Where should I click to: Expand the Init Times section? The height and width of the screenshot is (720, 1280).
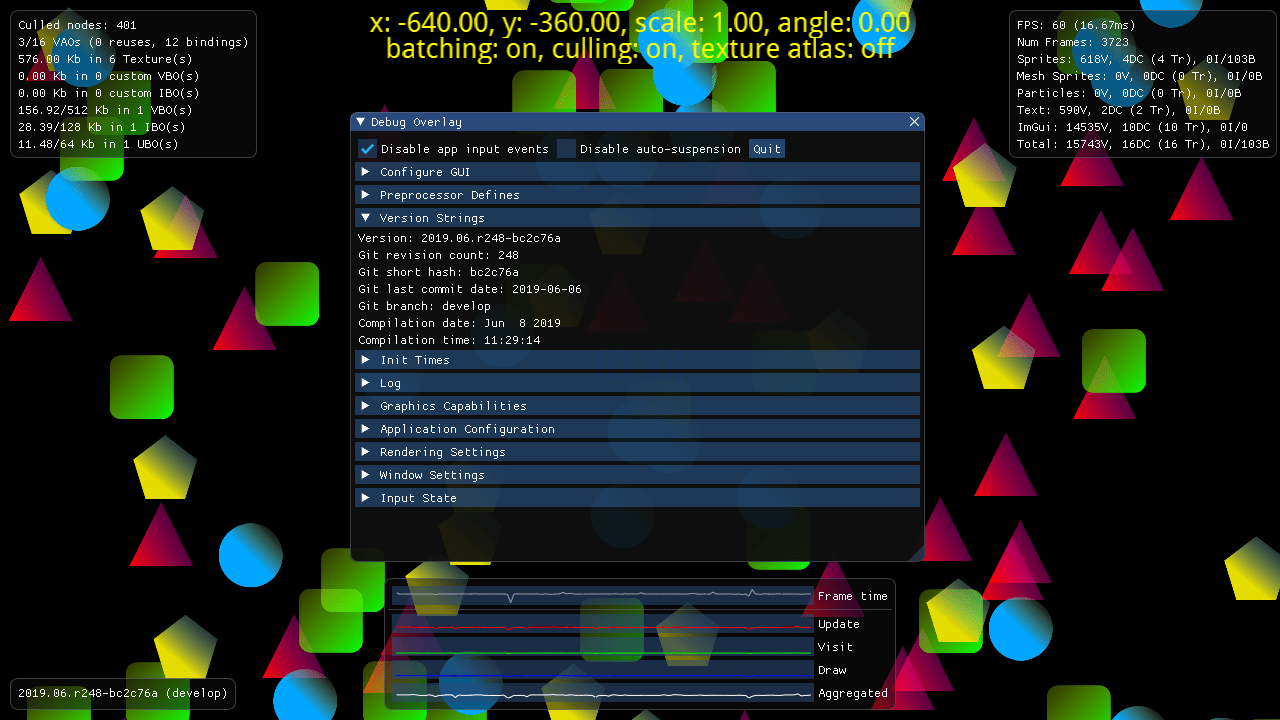tap(637, 360)
